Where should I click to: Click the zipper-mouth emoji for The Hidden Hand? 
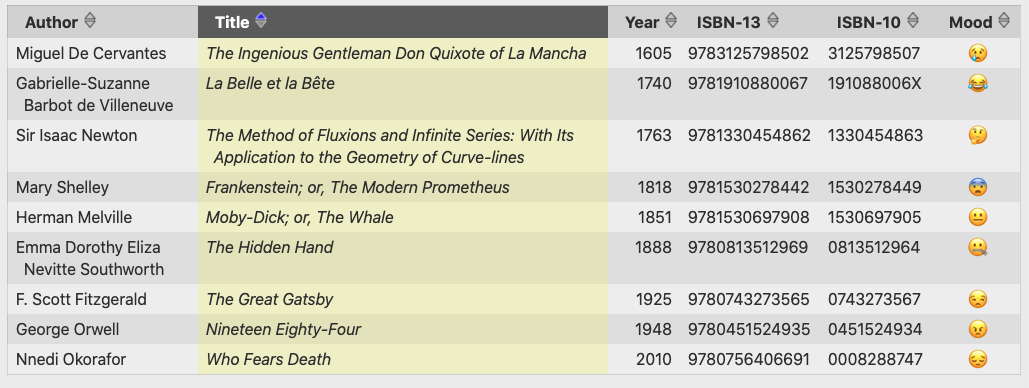coord(978,248)
